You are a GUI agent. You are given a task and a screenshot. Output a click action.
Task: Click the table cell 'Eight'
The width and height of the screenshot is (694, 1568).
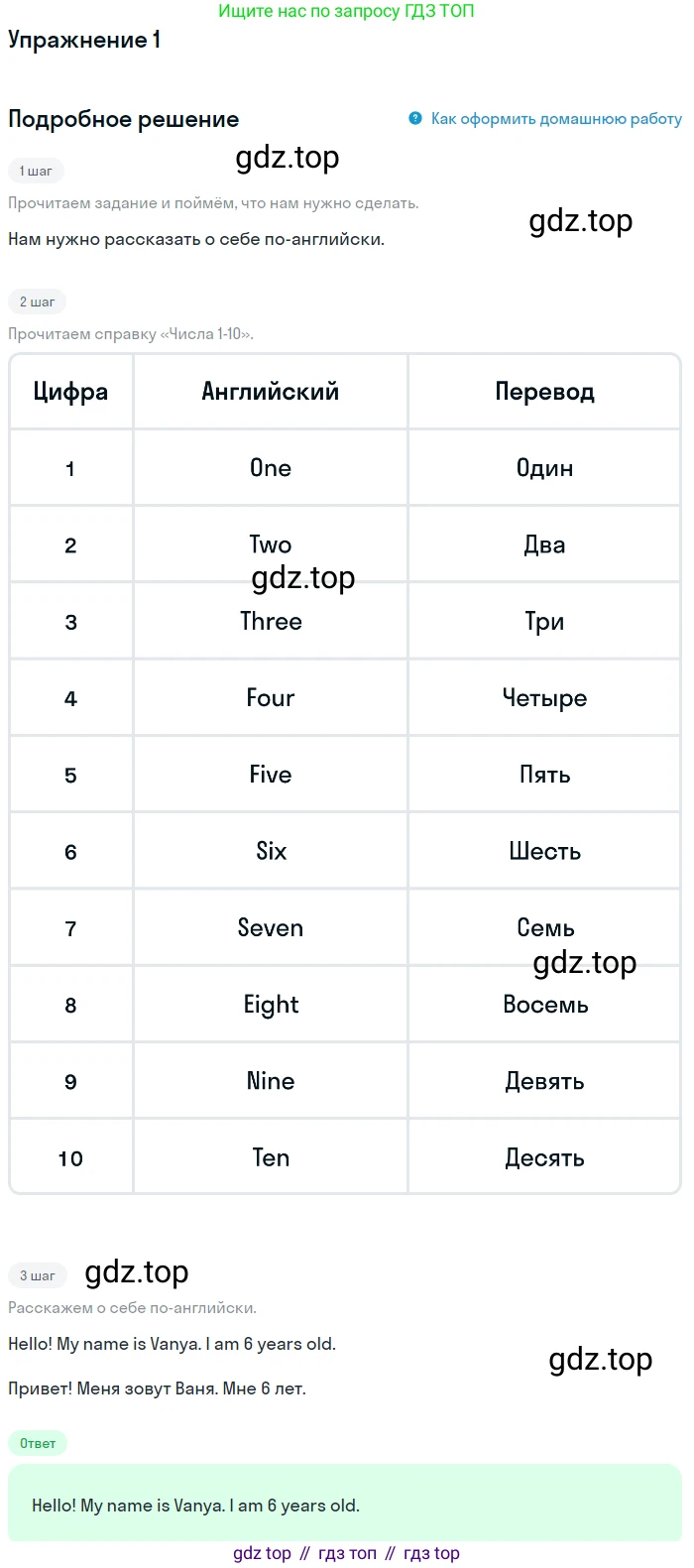[x=271, y=1005]
